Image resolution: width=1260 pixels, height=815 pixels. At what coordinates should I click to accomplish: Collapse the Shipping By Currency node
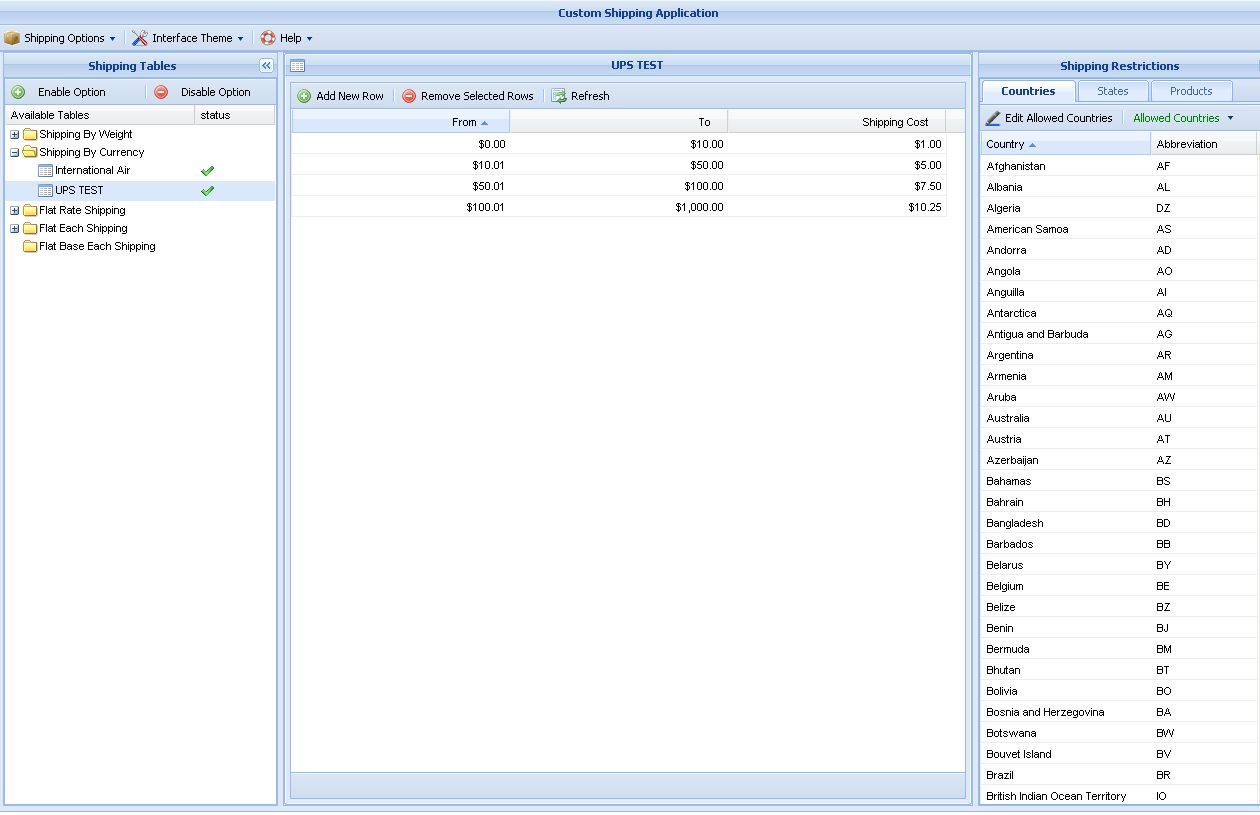[x=15, y=152]
